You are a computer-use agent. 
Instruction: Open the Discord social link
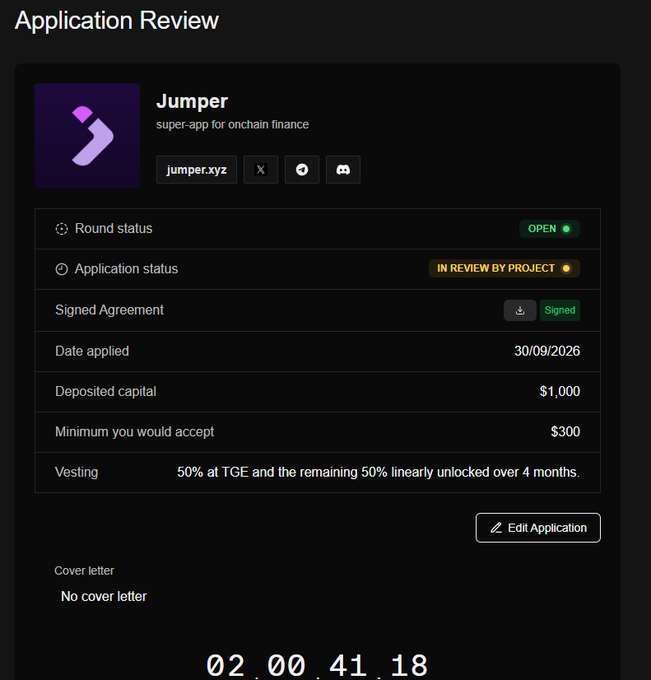[343, 170]
